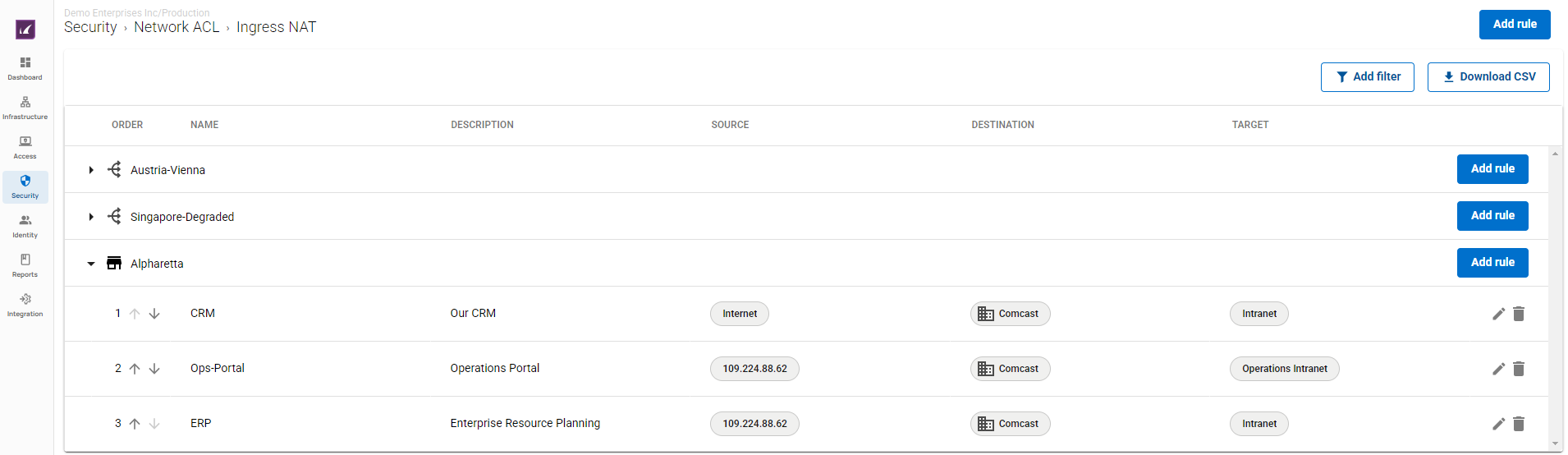
Task: Open the Dashboard sidebar icon
Action: [25, 68]
